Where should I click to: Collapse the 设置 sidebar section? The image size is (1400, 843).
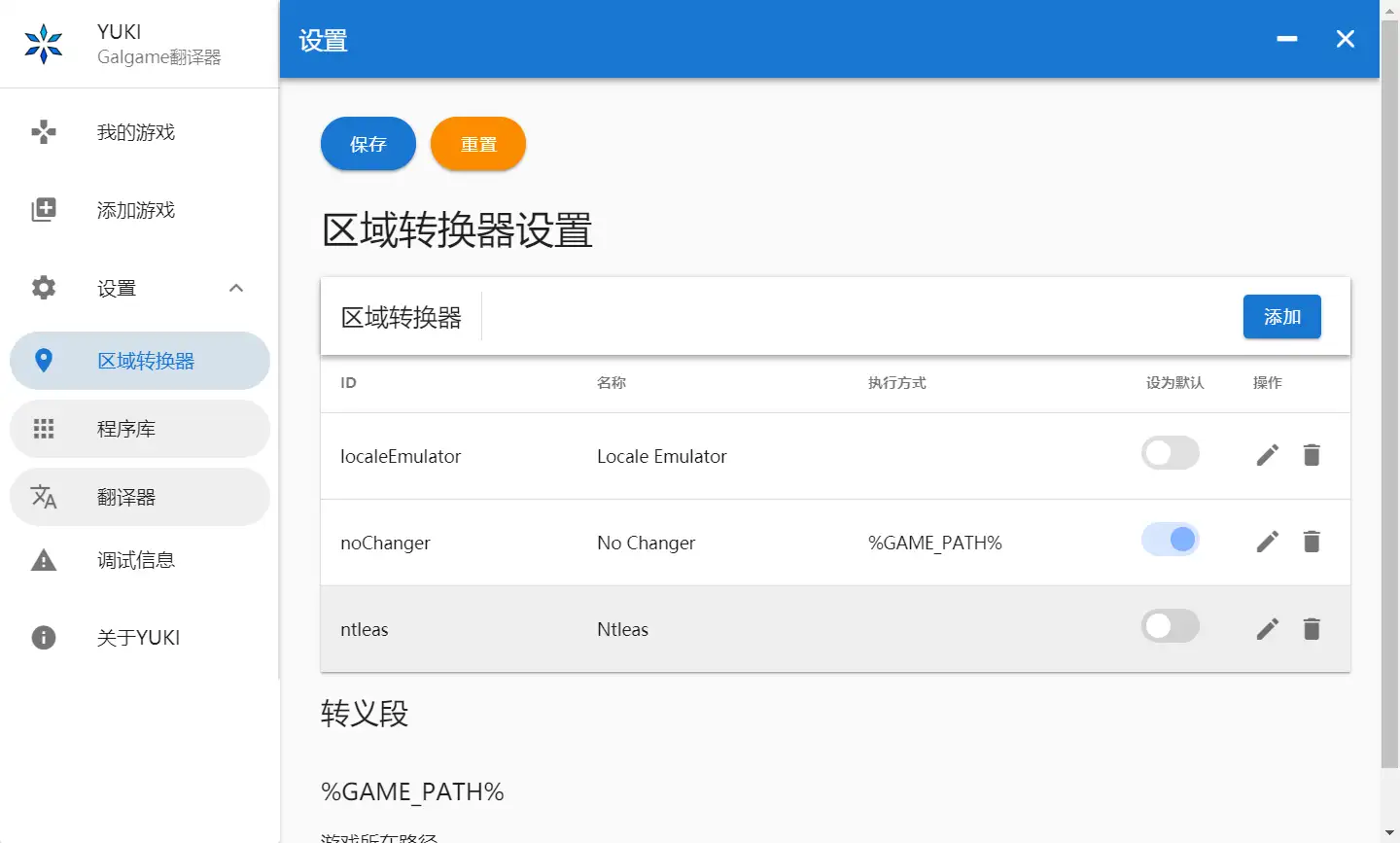[x=236, y=288]
